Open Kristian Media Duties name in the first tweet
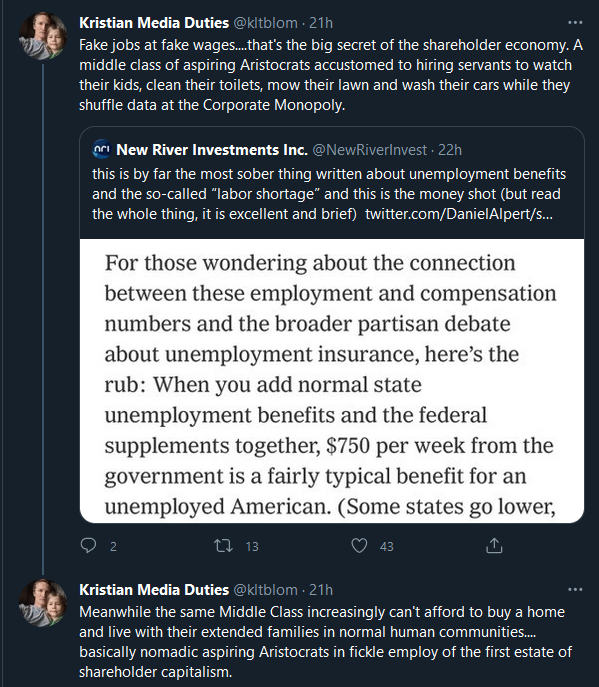Image resolution: width=599 pixels, height=687 pixels. tap(154, 22)
